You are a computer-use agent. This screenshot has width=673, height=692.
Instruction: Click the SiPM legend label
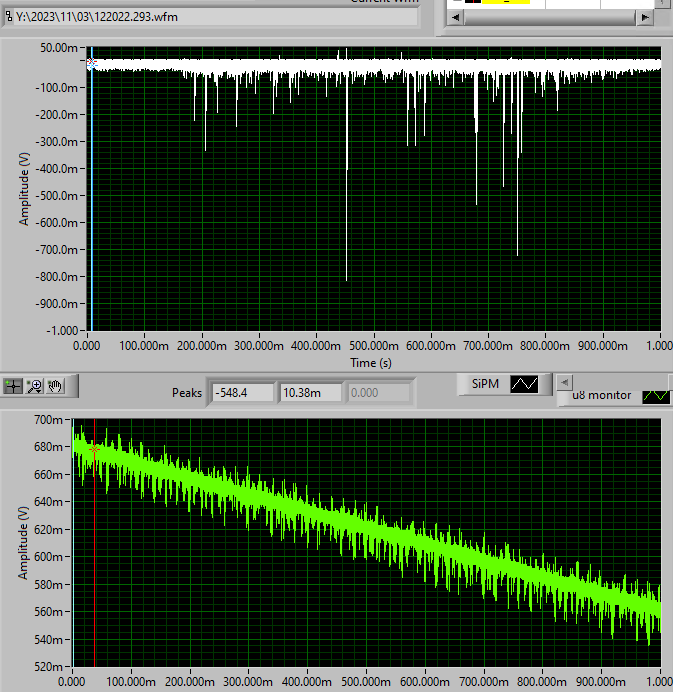[x=485, y=384]
